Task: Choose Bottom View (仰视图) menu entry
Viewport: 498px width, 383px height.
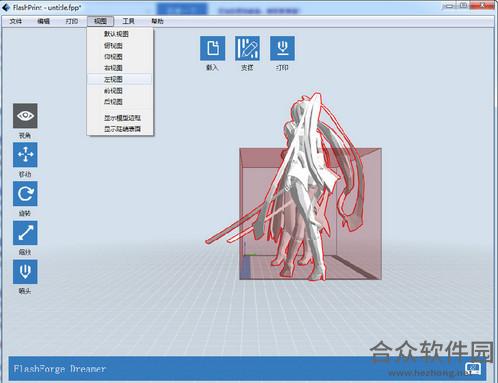Action: pyautogui.click(x=120, y=57)
